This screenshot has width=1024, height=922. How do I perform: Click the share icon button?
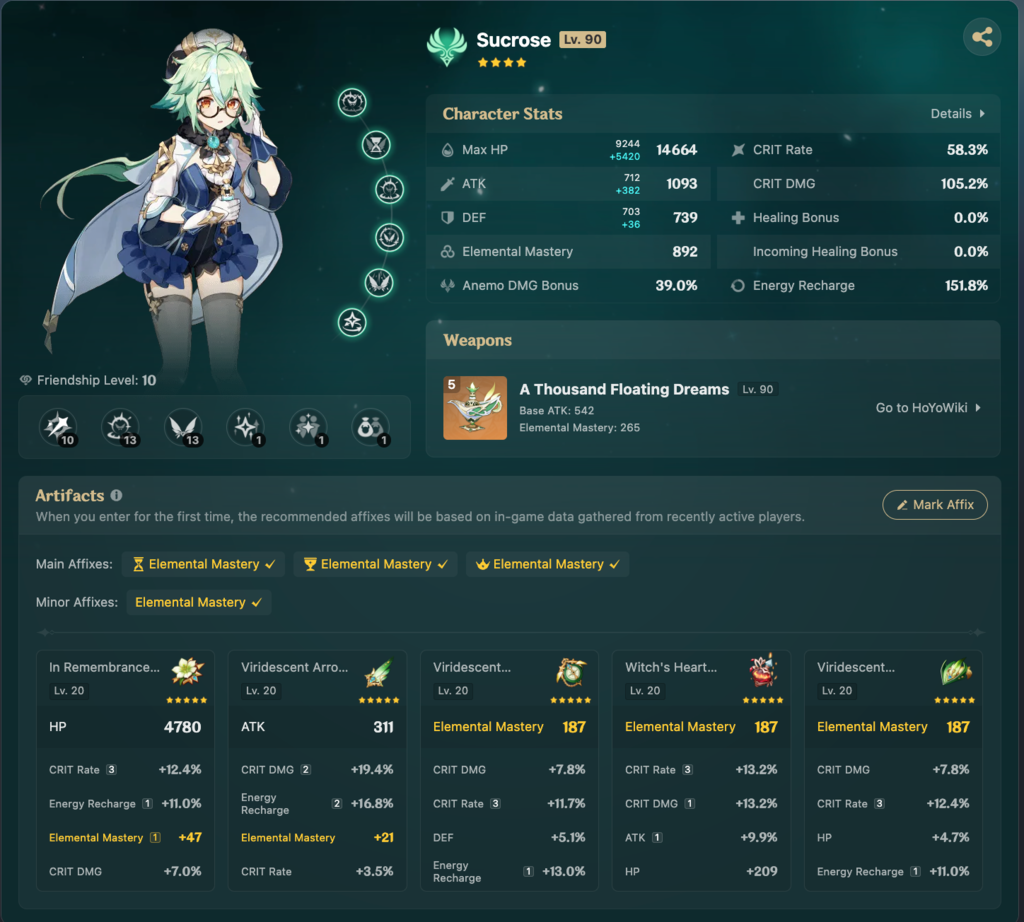[982, 37]
